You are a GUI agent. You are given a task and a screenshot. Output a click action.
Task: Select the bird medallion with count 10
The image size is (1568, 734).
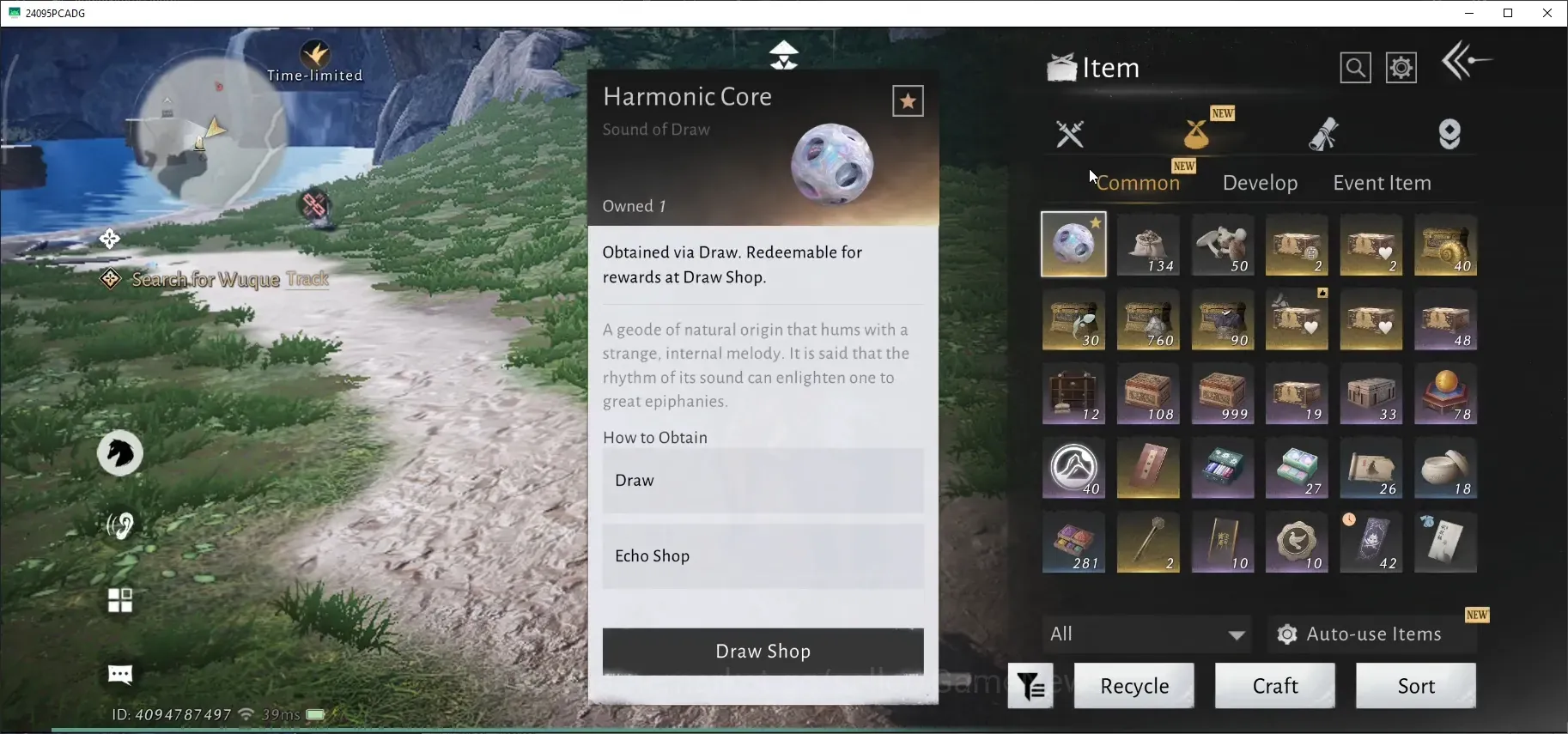1298,543
